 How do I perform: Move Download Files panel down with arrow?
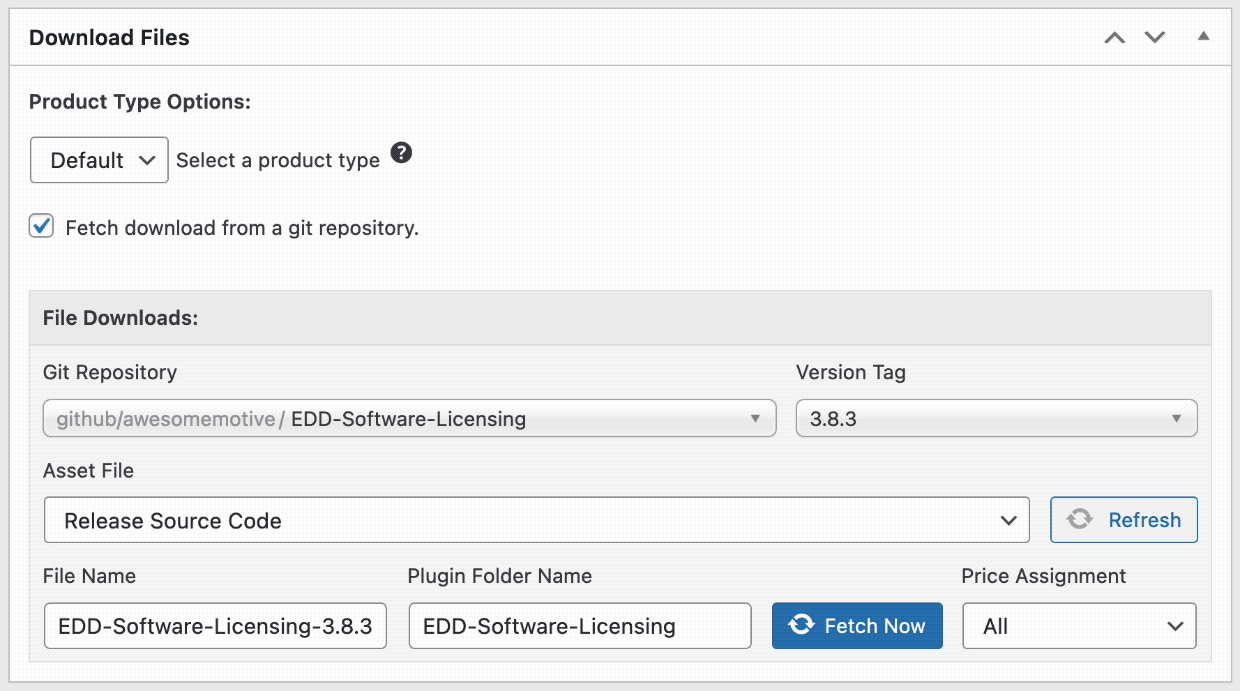[1155, 38]
